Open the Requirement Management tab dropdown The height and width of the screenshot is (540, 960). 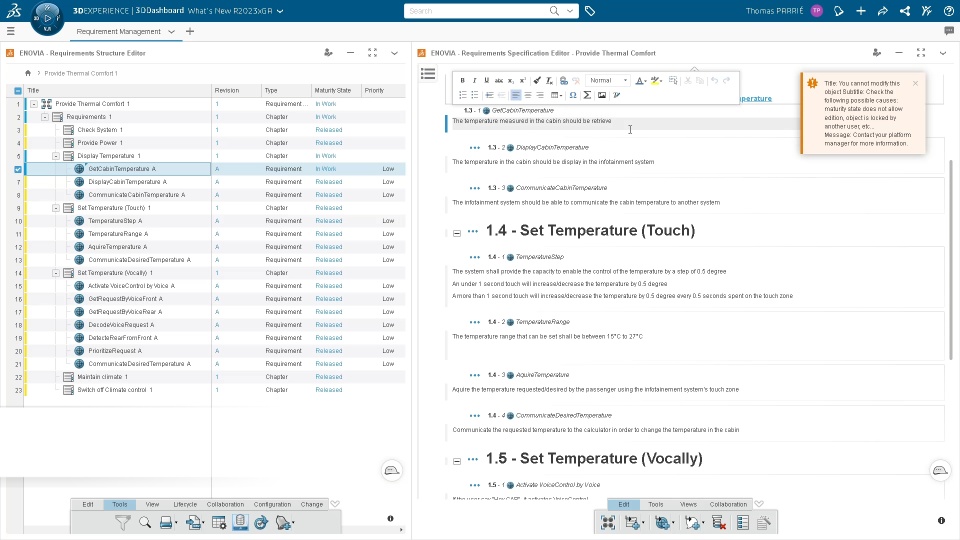click(171, 31)
